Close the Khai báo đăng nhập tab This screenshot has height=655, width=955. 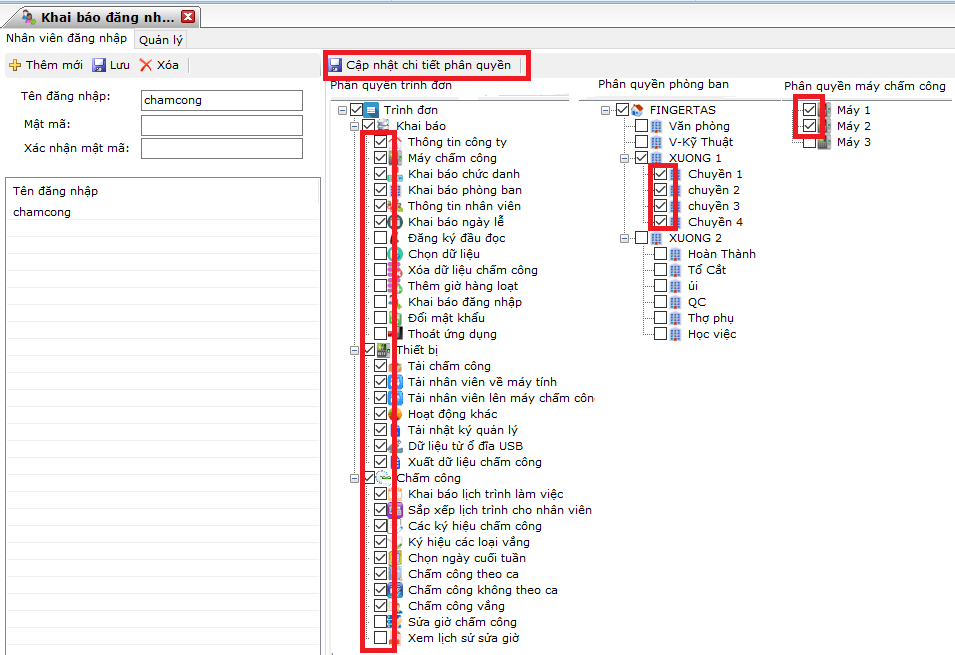click(188, 17)
